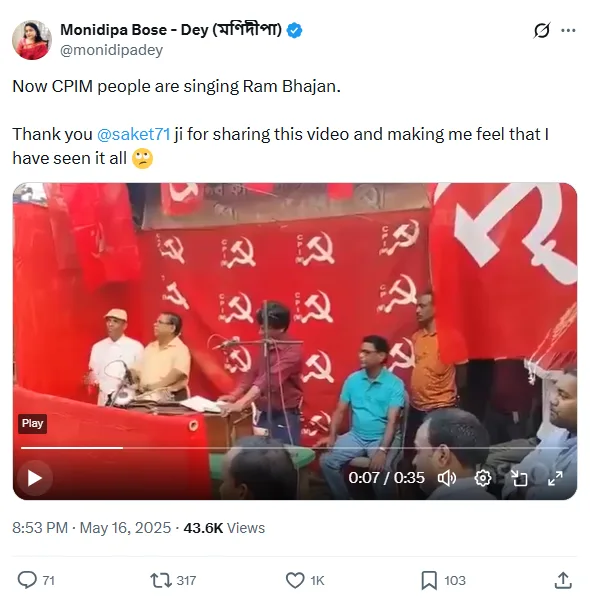Click the Monidipa Bose - Dey display name

coord(171,30)
